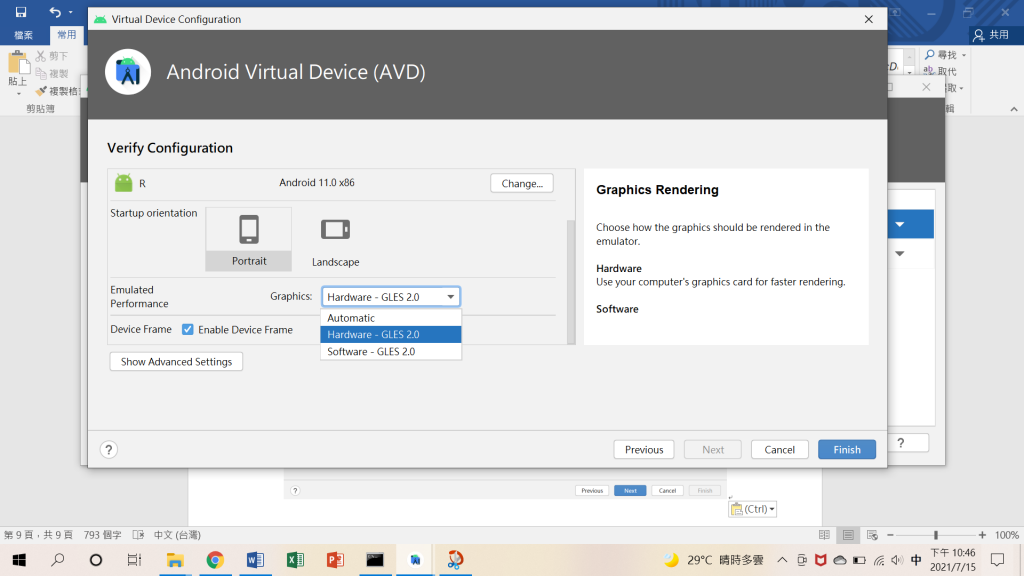
Task: Click the Android R system image icon
Action: (123, 183)
